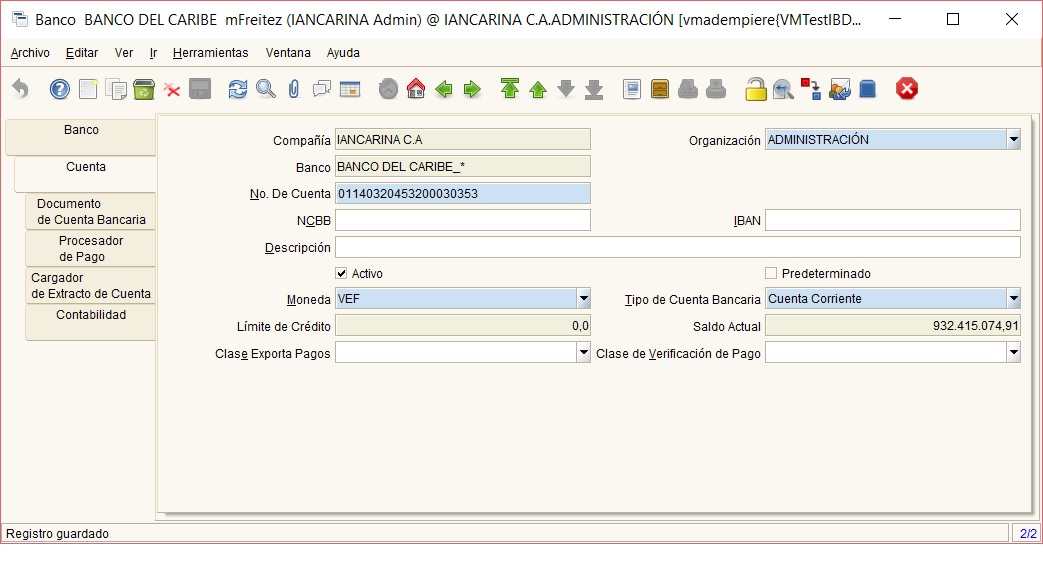This screenshot has height=570, width=1043.
Task: Jump to first record icon
Action: click(510, 88)
